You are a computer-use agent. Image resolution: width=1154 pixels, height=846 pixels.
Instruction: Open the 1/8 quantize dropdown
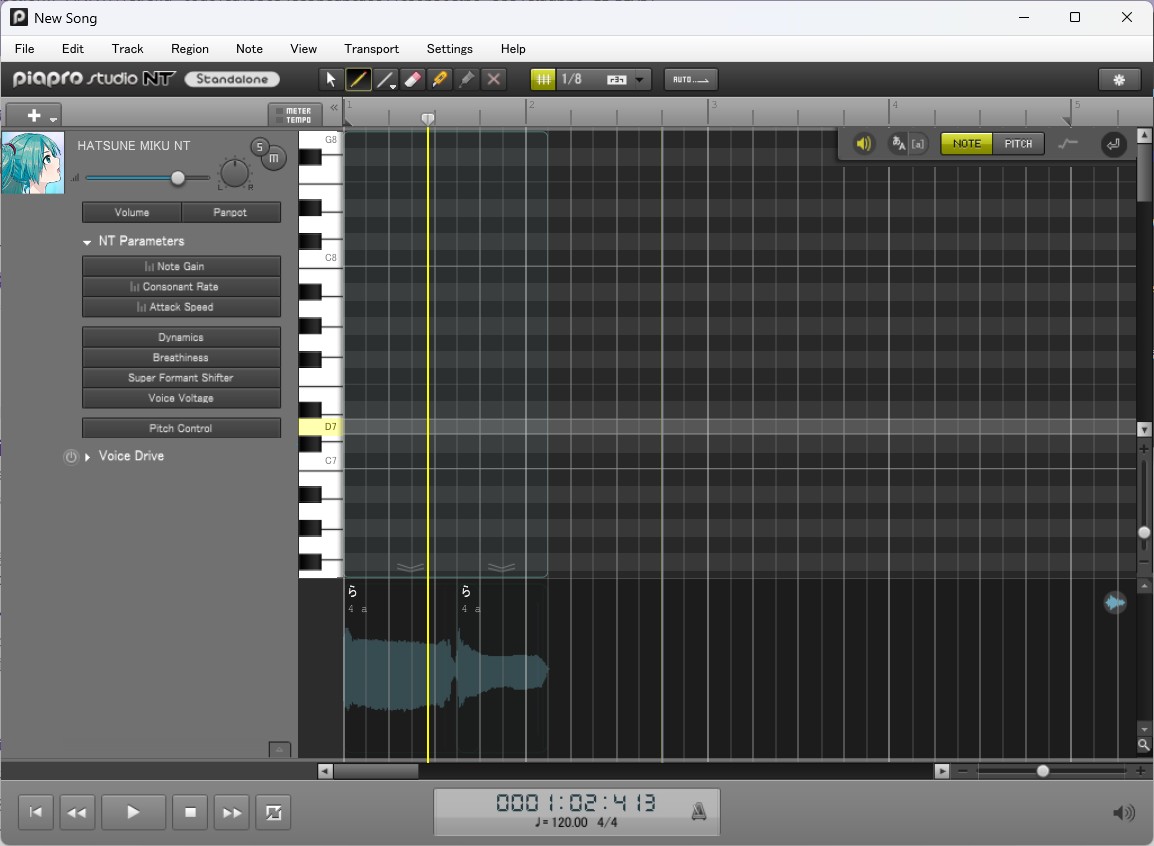(x=641, y=80)
